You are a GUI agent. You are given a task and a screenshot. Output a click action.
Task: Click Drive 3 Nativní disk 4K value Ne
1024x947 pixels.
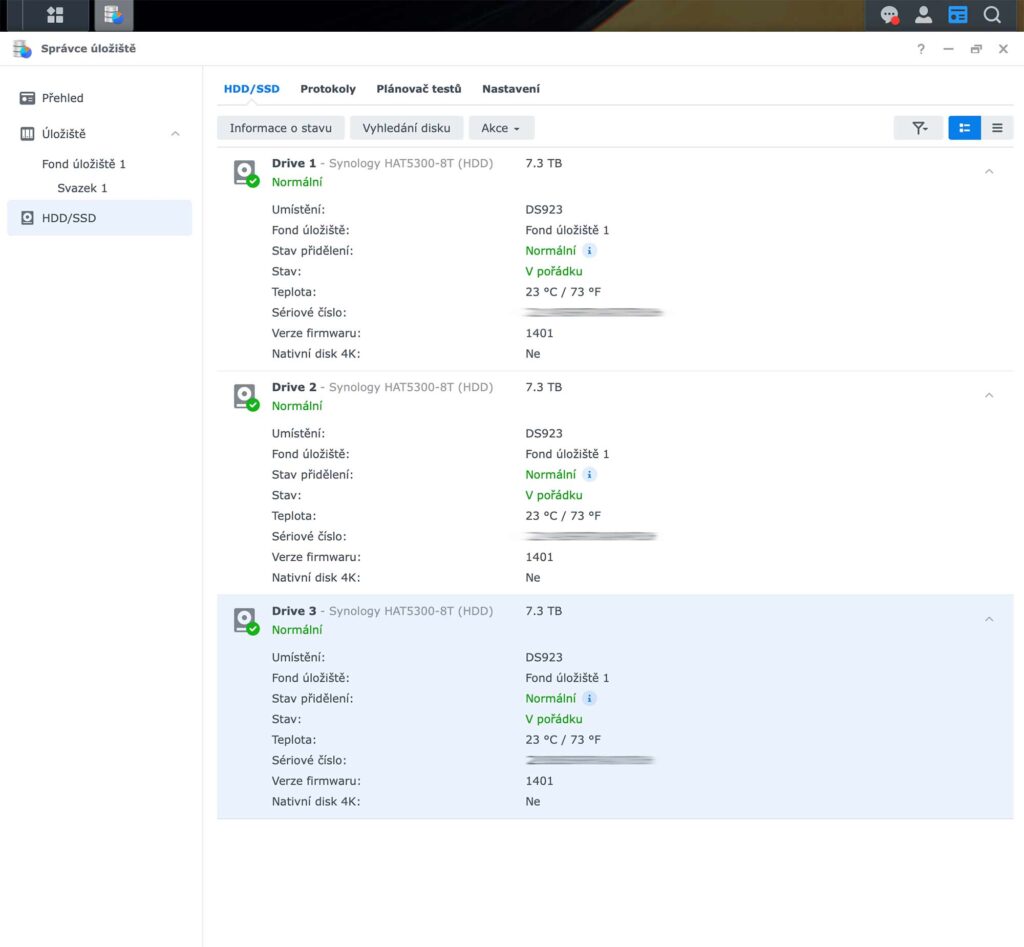[533, 801]
